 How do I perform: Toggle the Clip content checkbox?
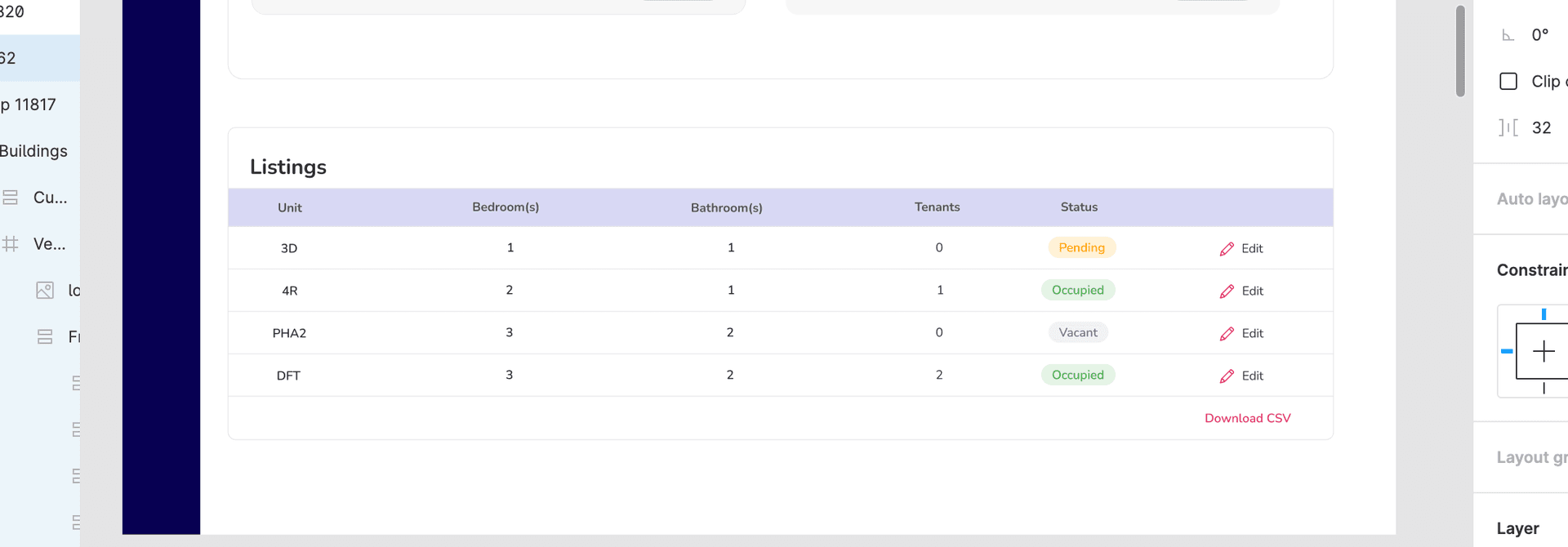coord(1508,81)
